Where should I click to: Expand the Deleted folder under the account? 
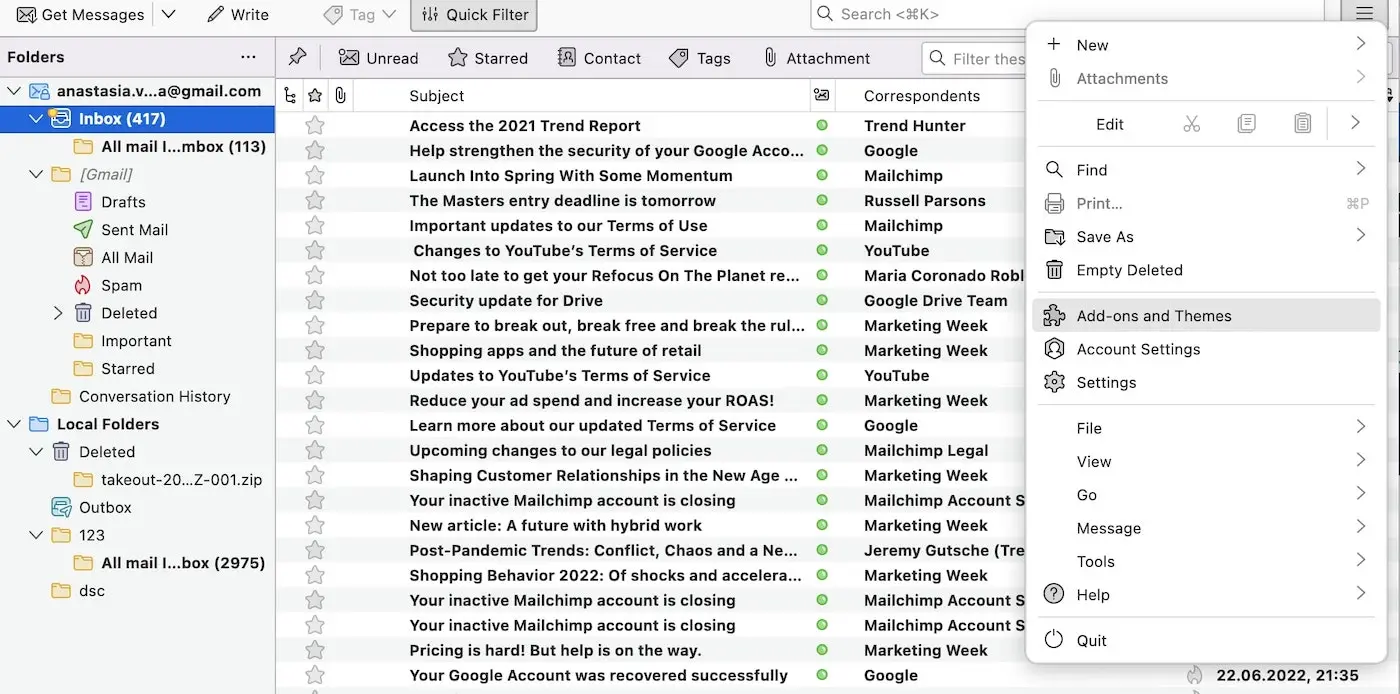click(x=58, y=312)
